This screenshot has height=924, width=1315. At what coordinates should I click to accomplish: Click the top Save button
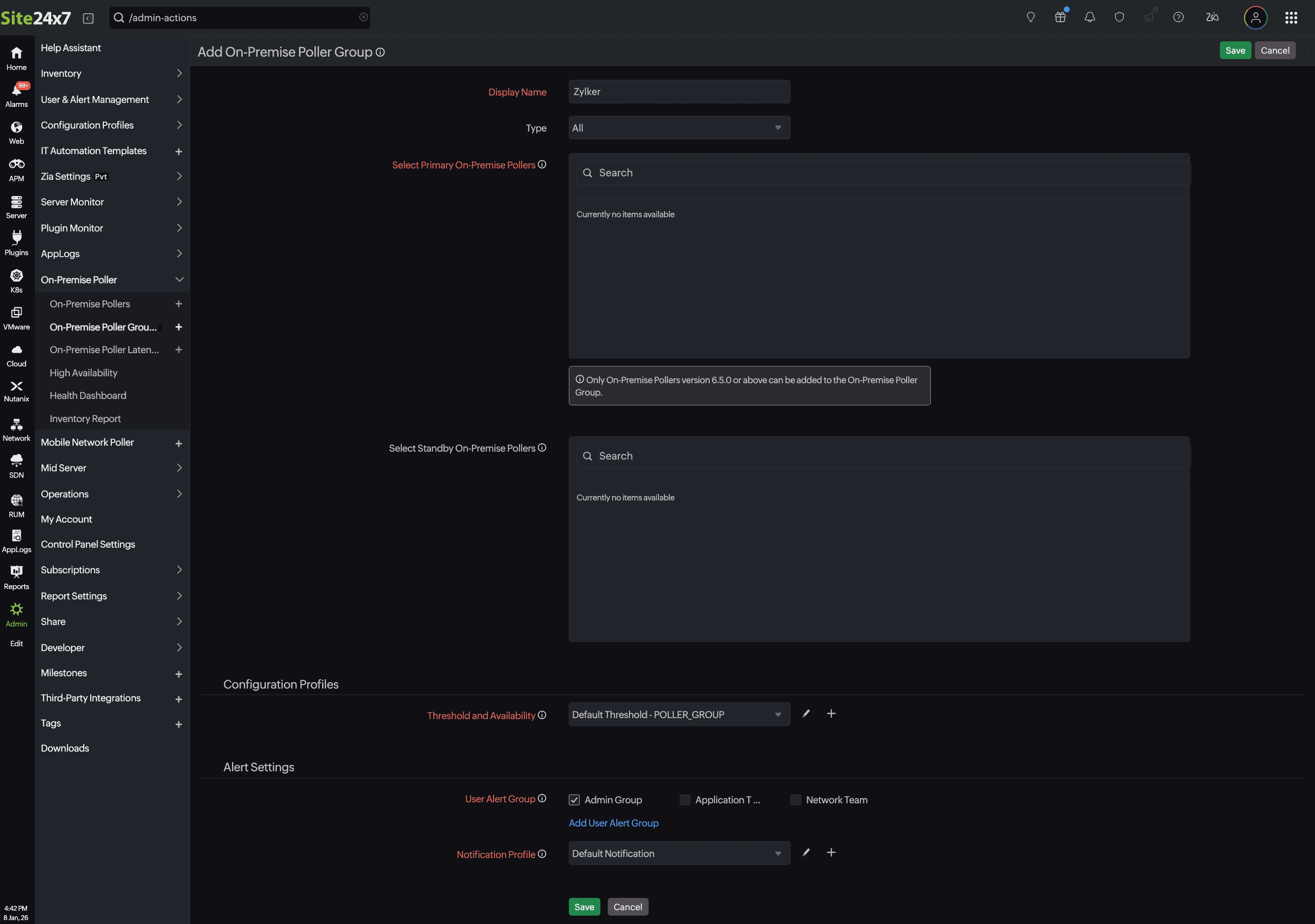[x=1235, y=50]
